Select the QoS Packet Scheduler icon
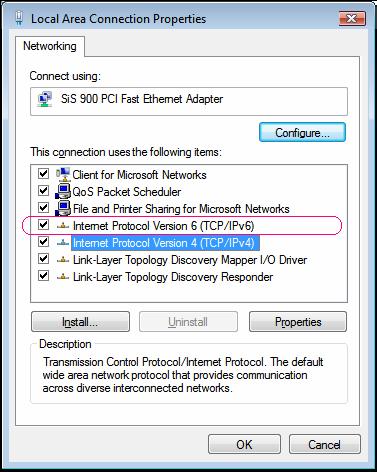Screen dimensions: 377x472 (x=63, y=191)
